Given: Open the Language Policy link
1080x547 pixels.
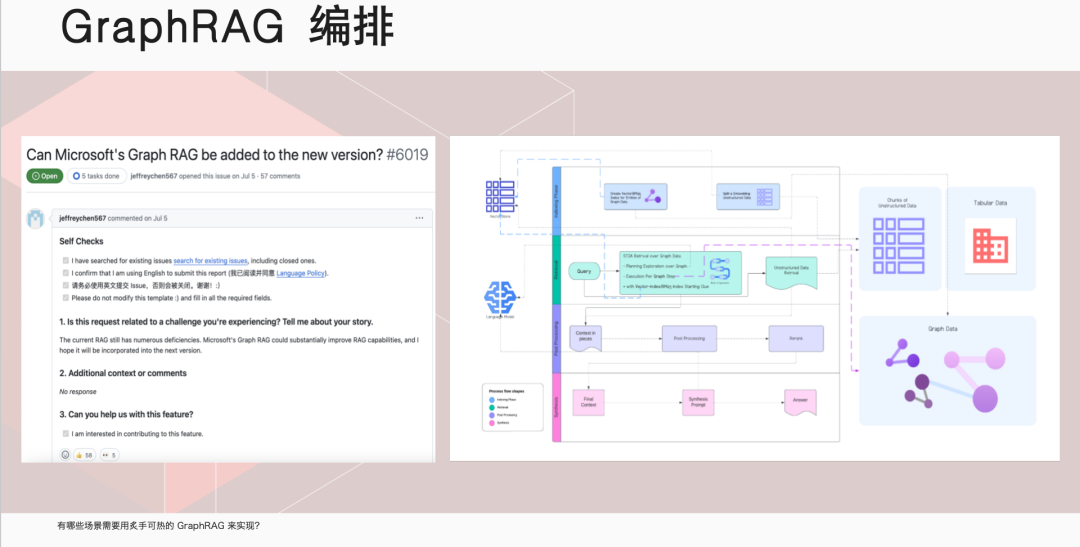Looking at the screenshot, I should [300, 273].
